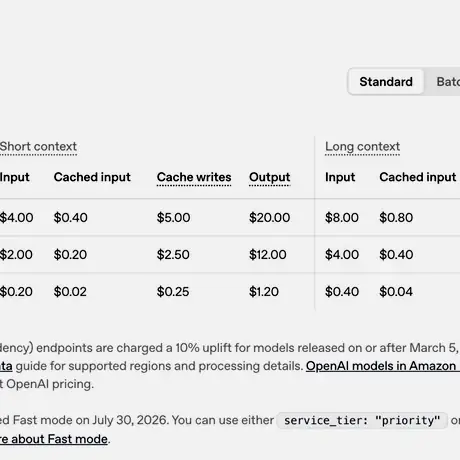Click the $5.00 cache writes cell
Screen dimensions: 460x460
(x=173, y=218)
